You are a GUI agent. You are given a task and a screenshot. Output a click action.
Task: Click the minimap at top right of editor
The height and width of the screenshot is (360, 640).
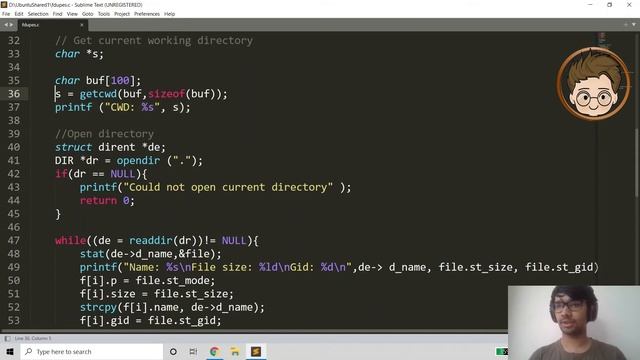[602, 41]
